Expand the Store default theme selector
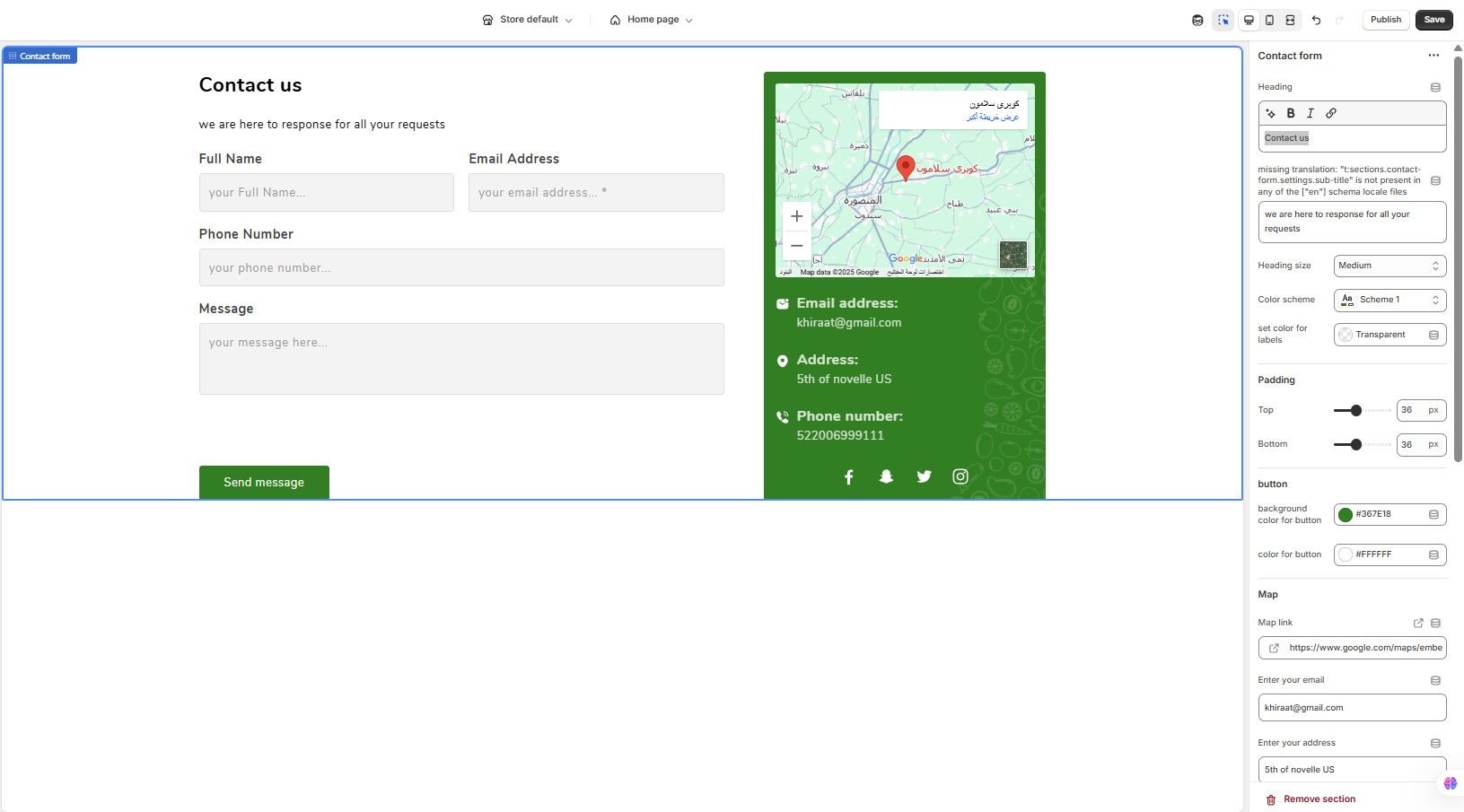The image size is (1464, 812). [x=528, y=20]
